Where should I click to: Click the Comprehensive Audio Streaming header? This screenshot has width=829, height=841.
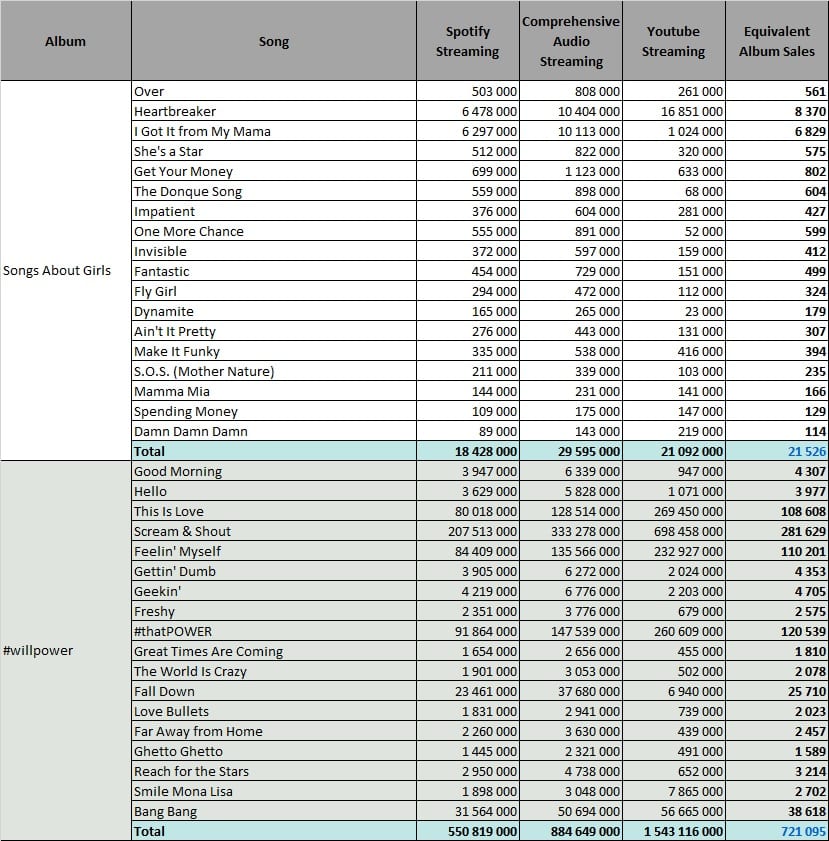(x=571, y=41)
